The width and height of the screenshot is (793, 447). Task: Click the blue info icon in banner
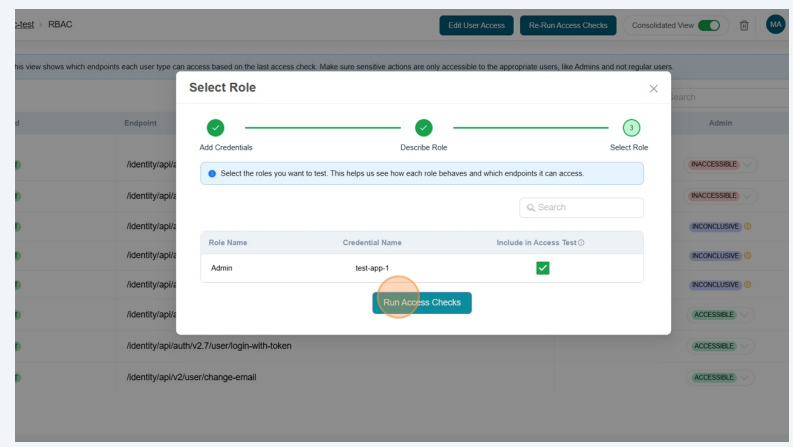(x=212, y=173)
